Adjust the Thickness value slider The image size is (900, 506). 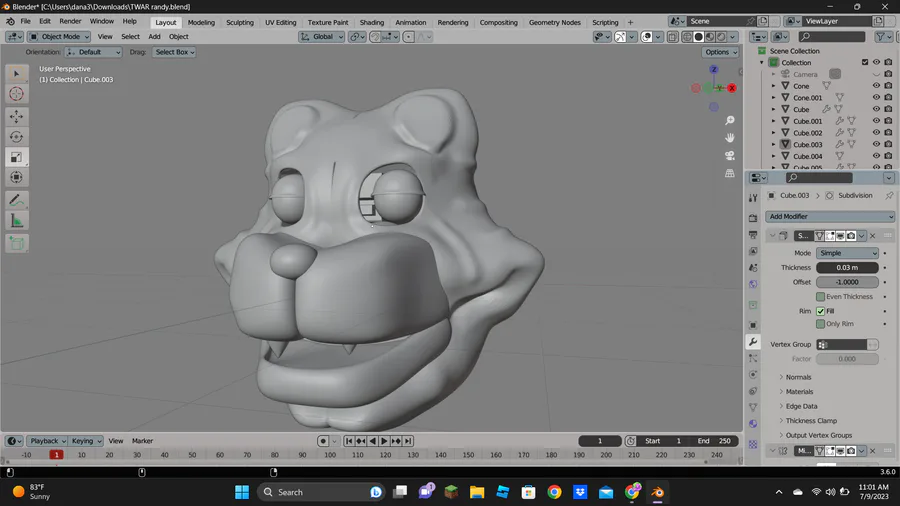pyautogui.click(x=847, y=267)
